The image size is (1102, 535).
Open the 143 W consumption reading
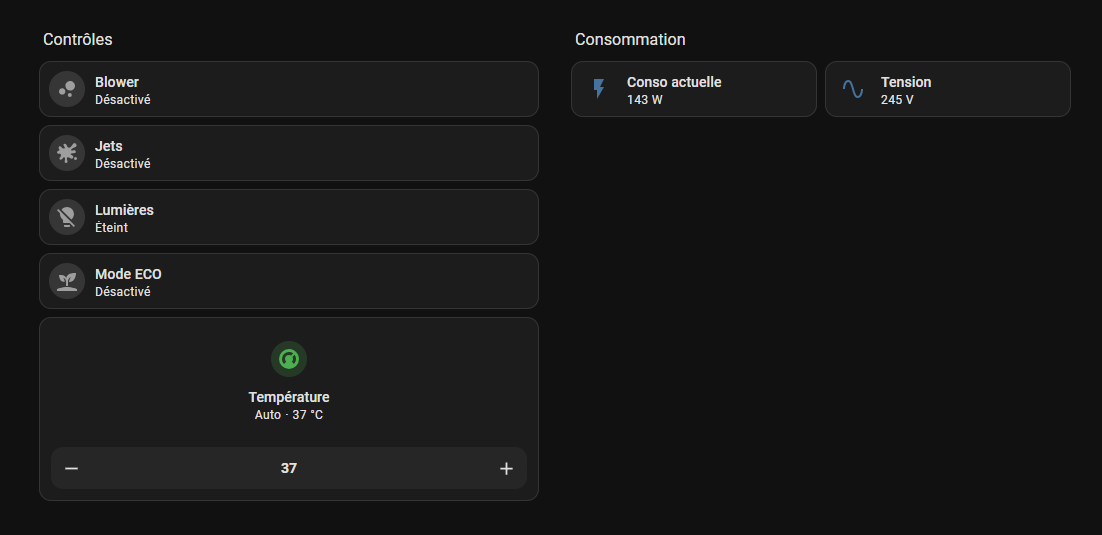[645, 100]
